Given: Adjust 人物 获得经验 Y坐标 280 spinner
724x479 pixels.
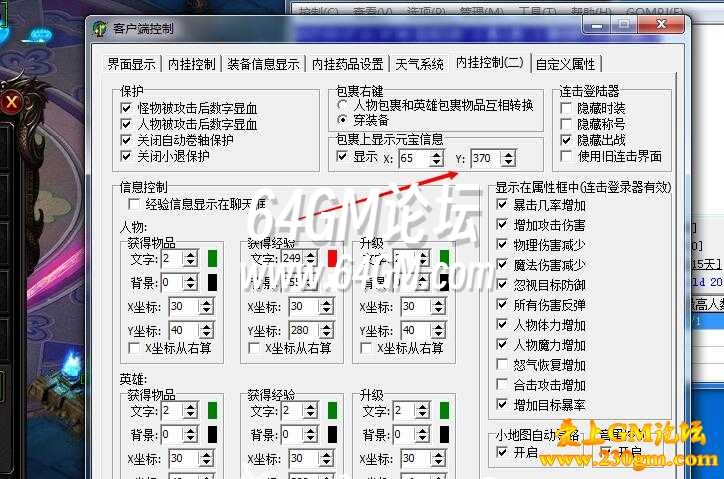Looking at the screenshot, I should (326, 330).
